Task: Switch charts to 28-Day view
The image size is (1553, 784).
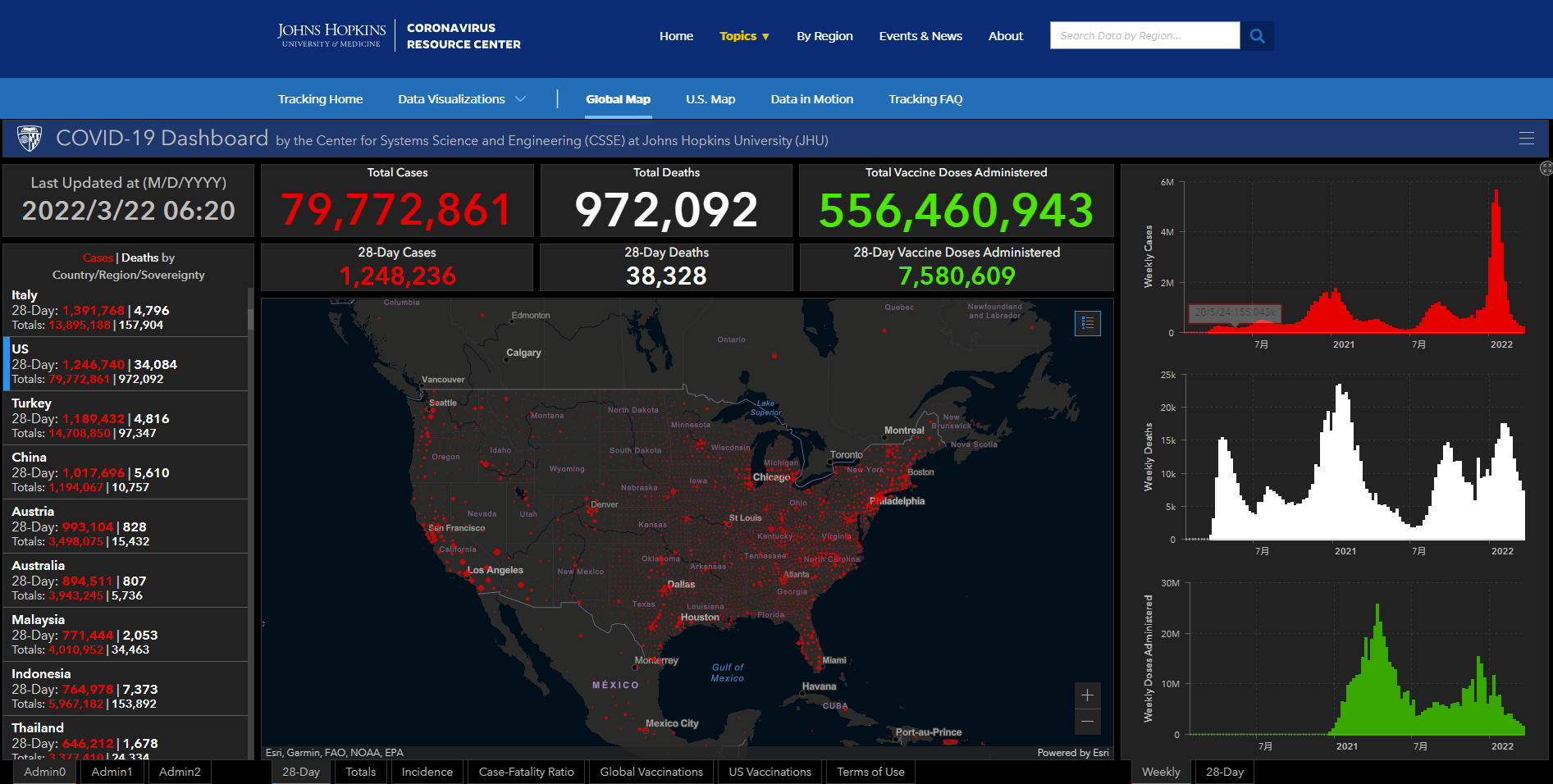Action: click(x=1224, y=772)
